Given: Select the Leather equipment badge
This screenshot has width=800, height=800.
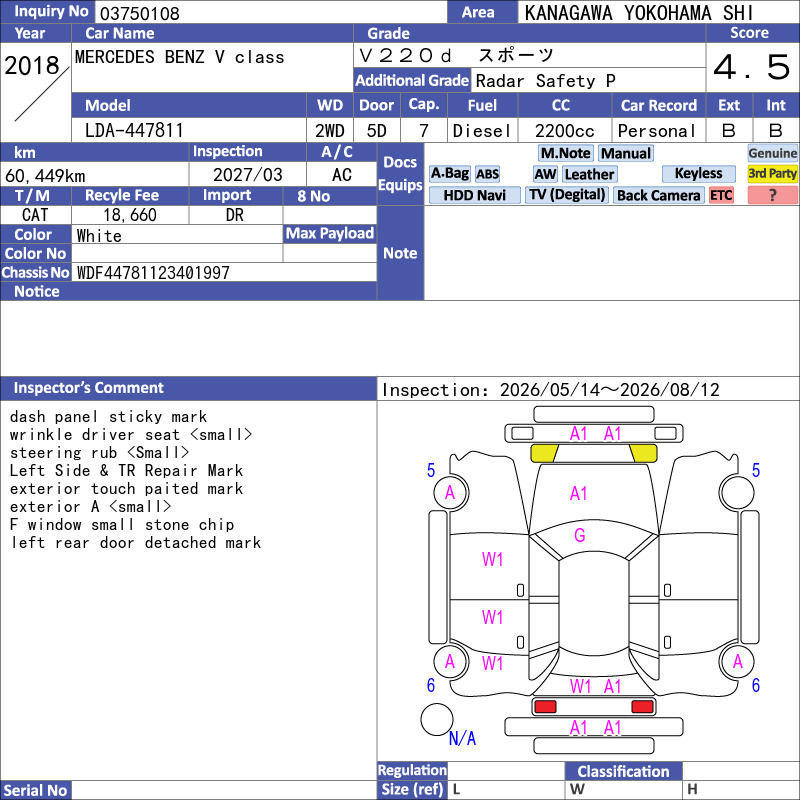Looking at the screenshot, I should 589,174.
